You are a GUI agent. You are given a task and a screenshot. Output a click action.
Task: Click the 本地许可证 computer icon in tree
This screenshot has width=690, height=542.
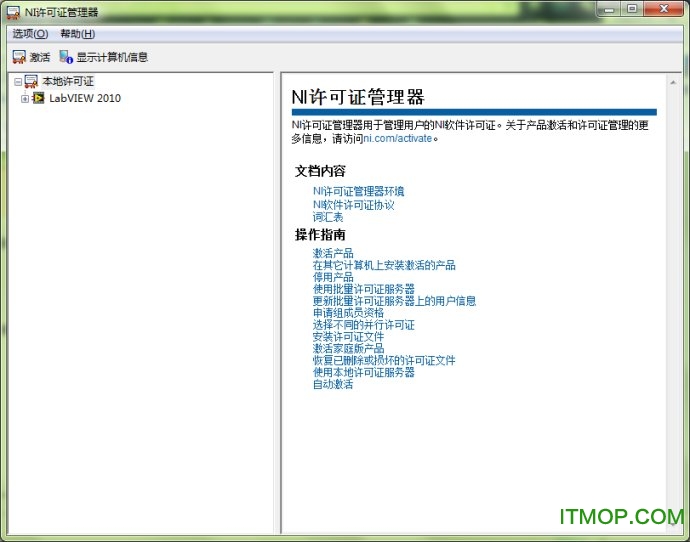click(x=31, y=81)
